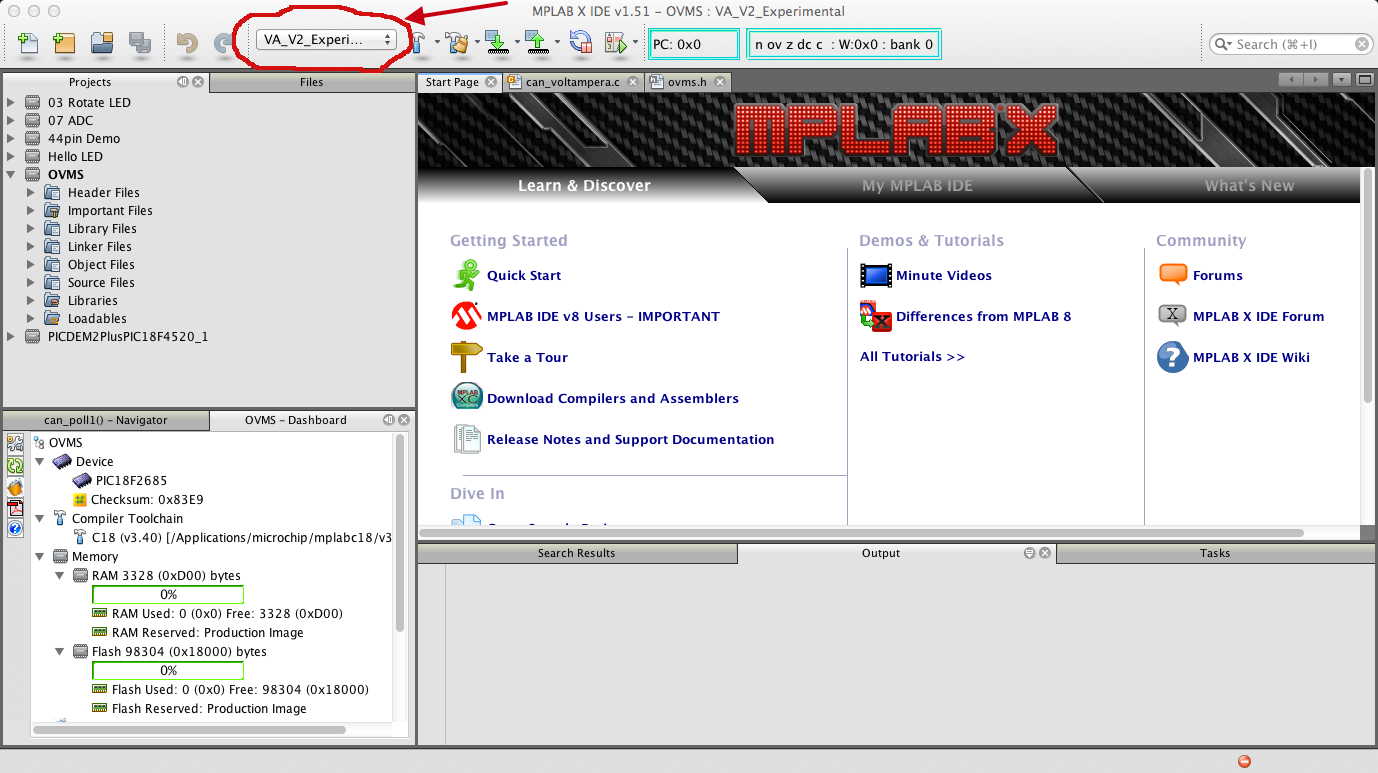This screenshot has height=773, width=1378.
Task: Close the Start Page tab
Action: pyautogui.click(x=491, y=82)
